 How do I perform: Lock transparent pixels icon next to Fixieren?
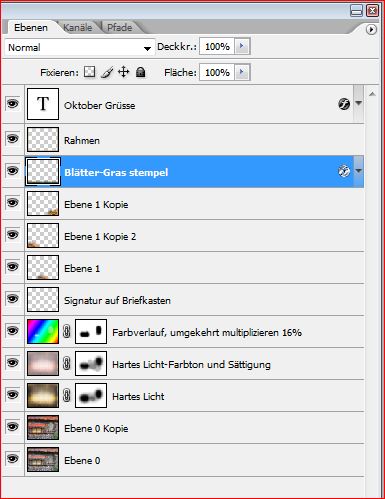pyautogui.click(x=89, y=72)
